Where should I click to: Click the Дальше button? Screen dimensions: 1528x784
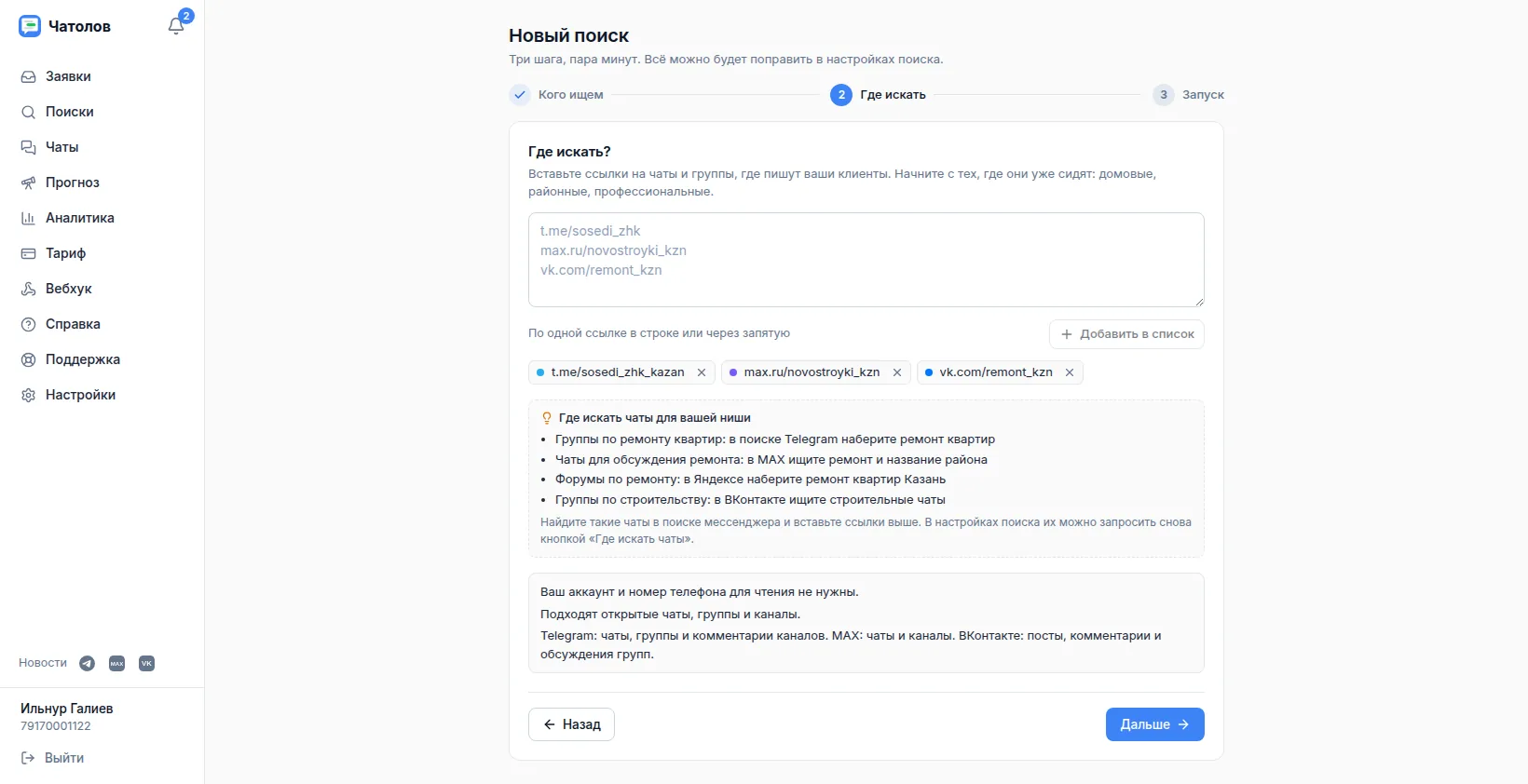tap(1154, 724)
